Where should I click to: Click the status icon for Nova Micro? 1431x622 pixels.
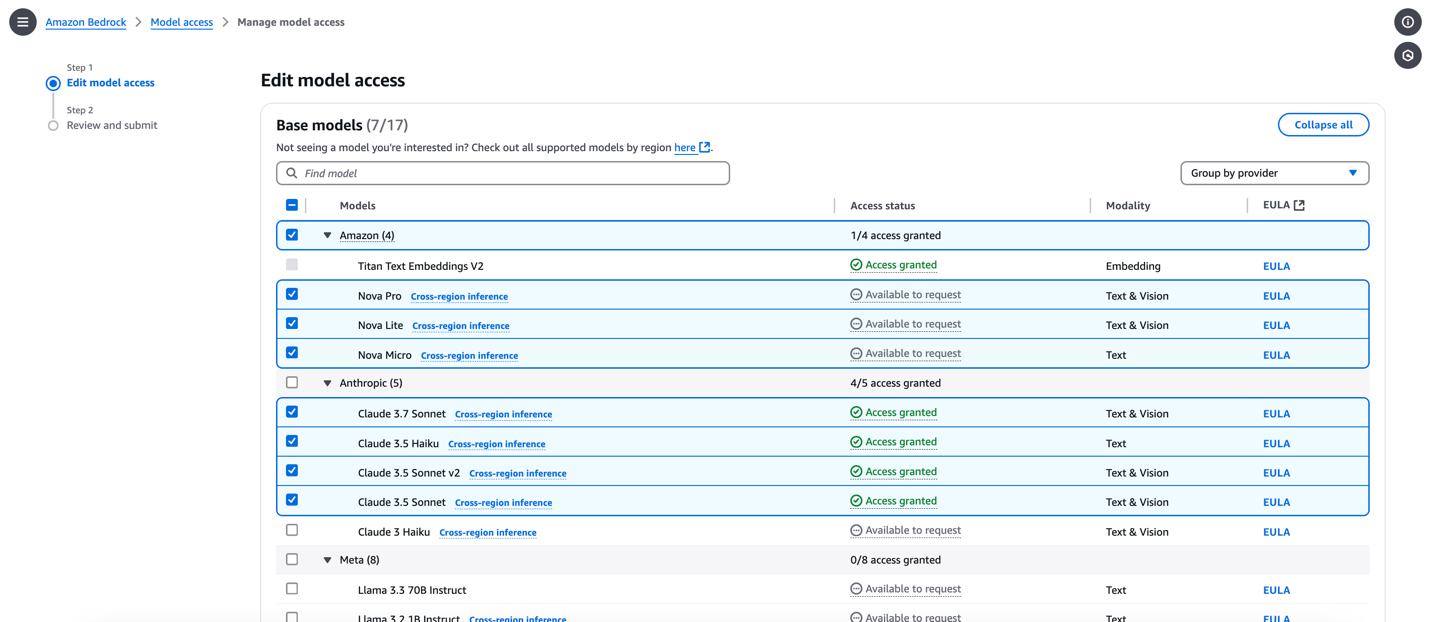[x=856, y=353]
